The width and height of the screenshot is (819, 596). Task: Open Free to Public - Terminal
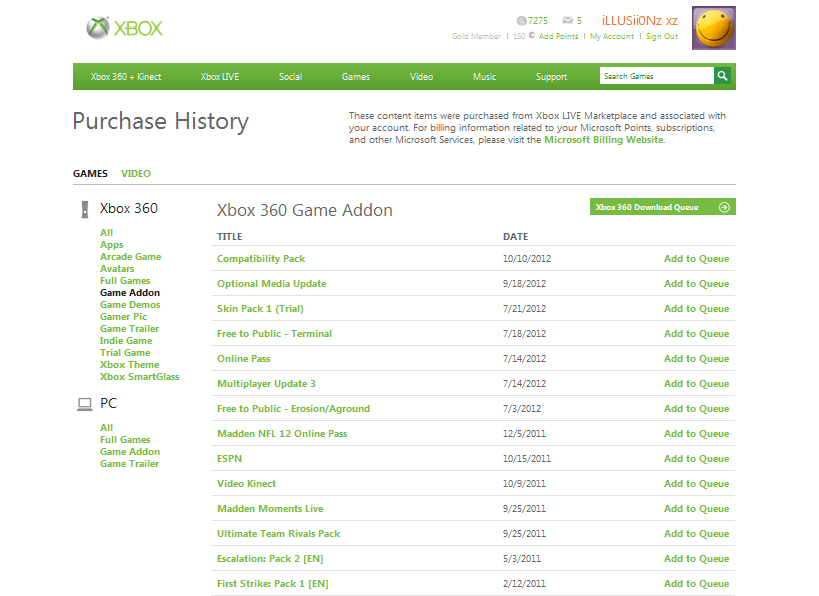point(274,334)
